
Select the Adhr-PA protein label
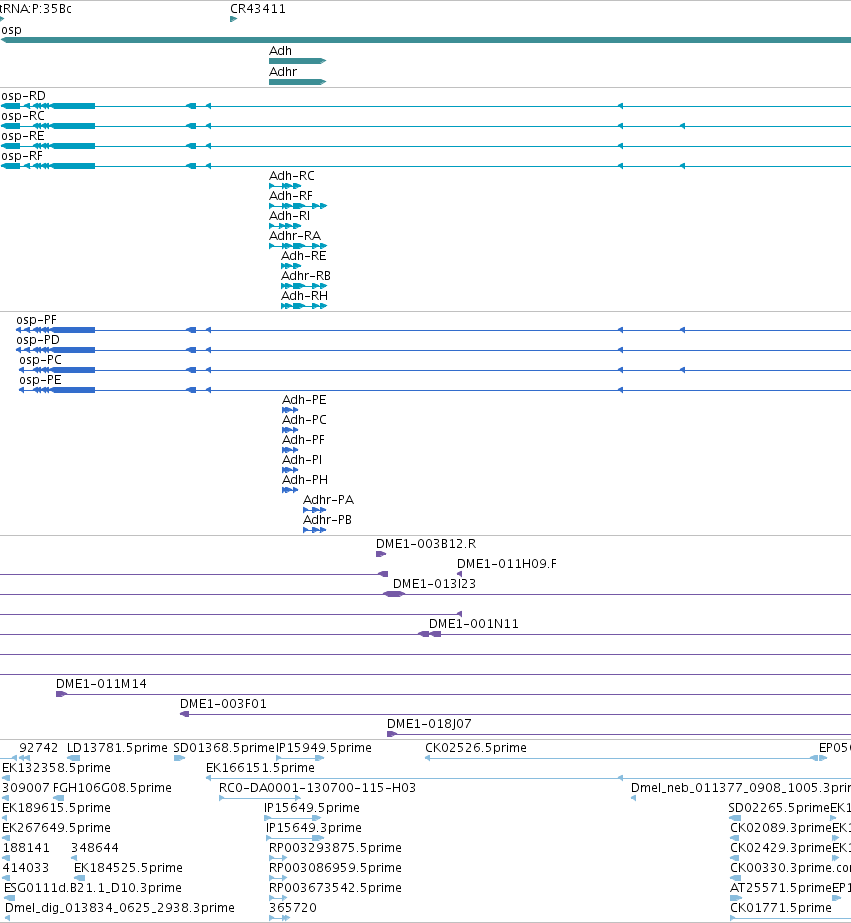[x=328, y=500]
